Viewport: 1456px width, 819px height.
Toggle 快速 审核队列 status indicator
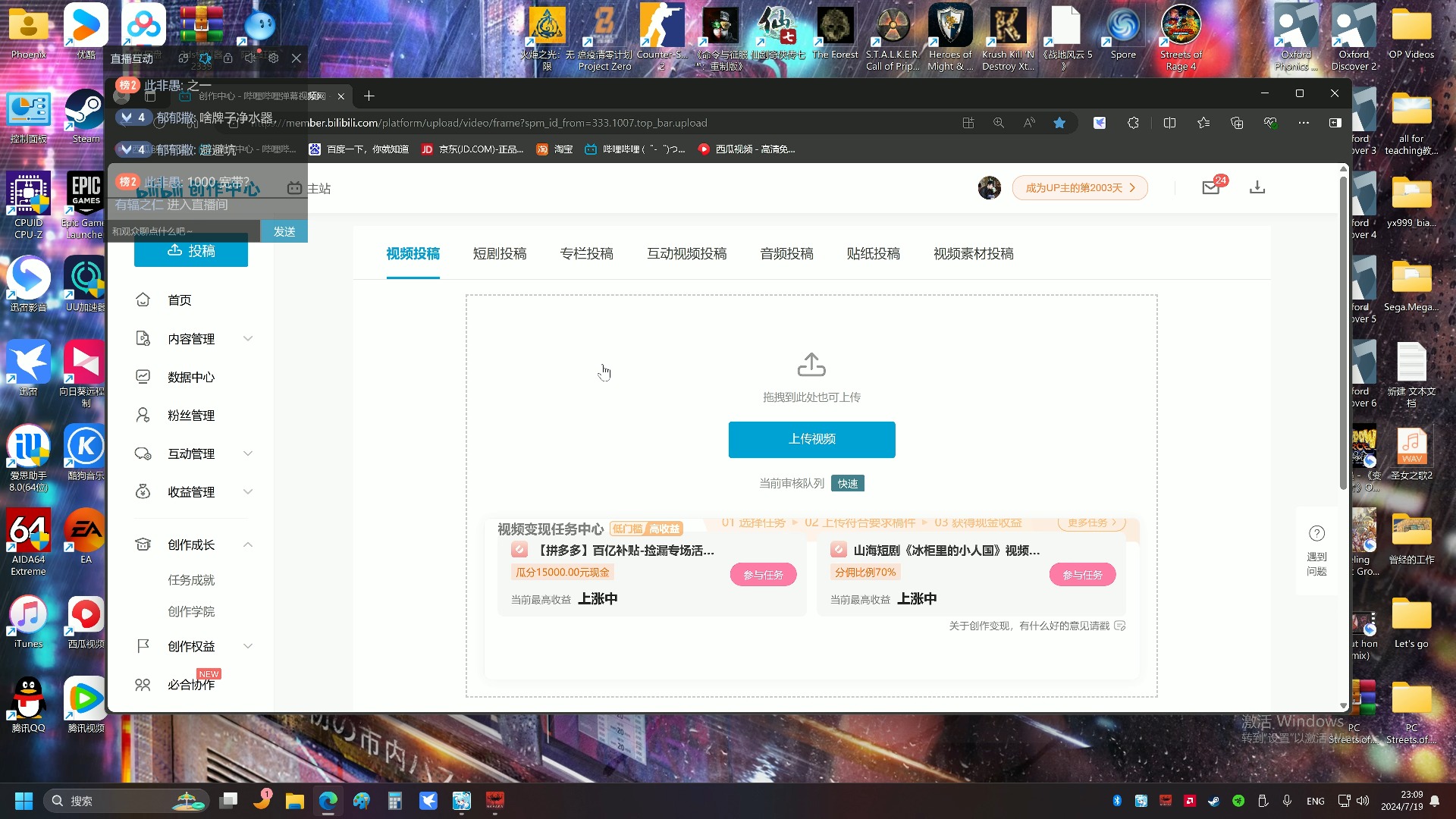[x=847, y=484]
